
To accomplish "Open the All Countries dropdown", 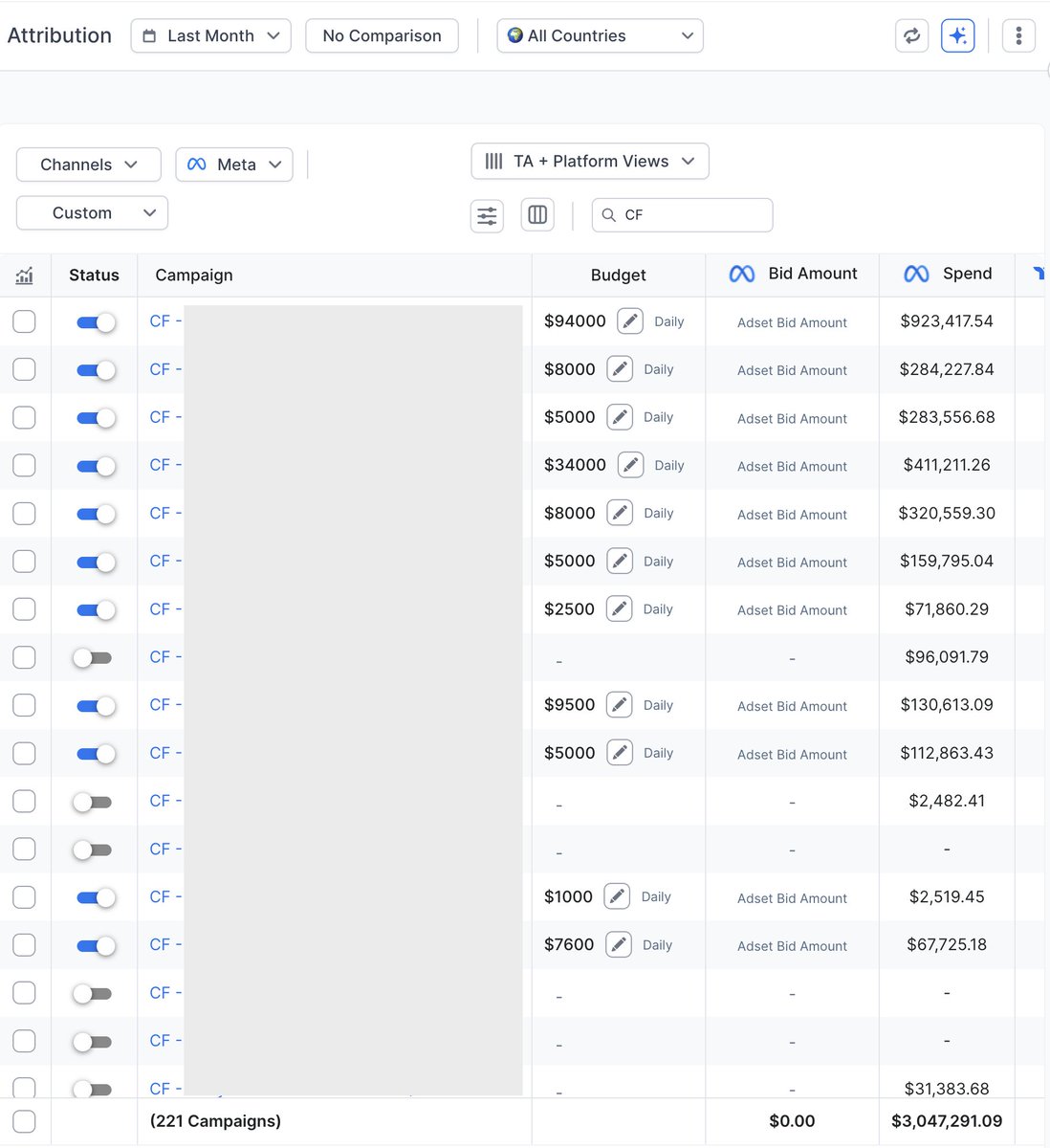I will pyautogui.click(x=600, y=35).
